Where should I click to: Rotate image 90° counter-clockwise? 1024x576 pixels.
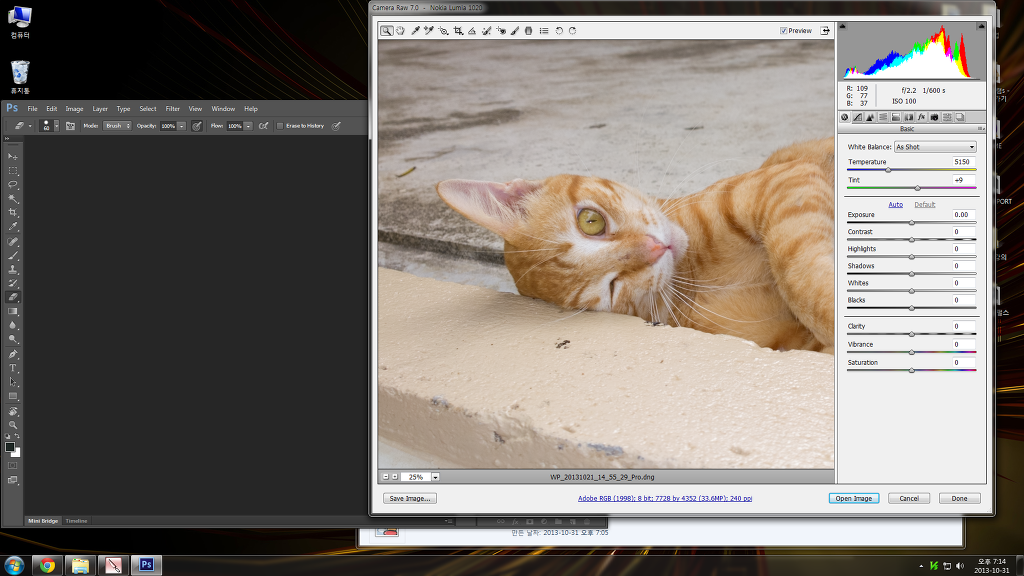559,31
